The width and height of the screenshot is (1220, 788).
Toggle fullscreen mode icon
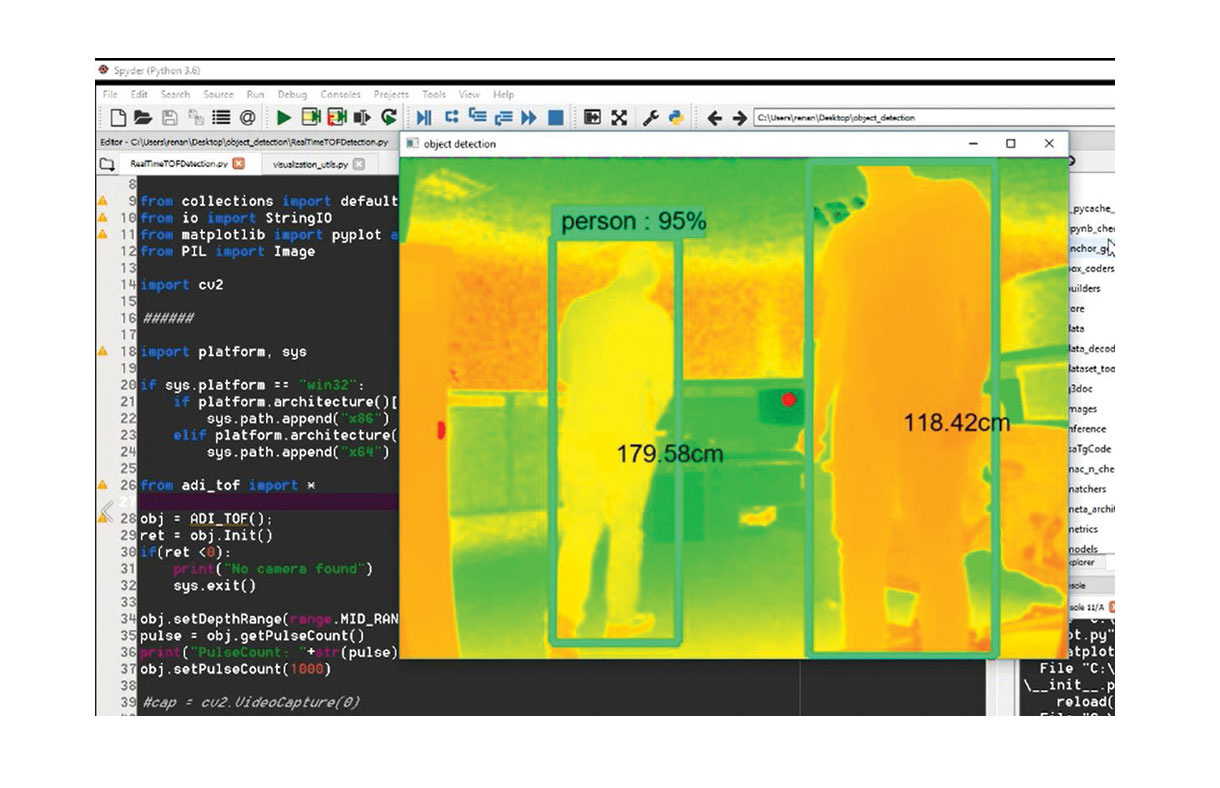[x=619, y=118]
